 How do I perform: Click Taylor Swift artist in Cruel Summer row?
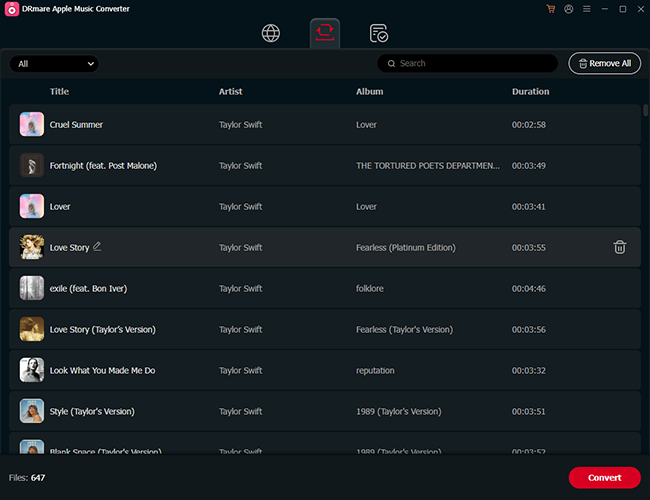pos(240,125)
